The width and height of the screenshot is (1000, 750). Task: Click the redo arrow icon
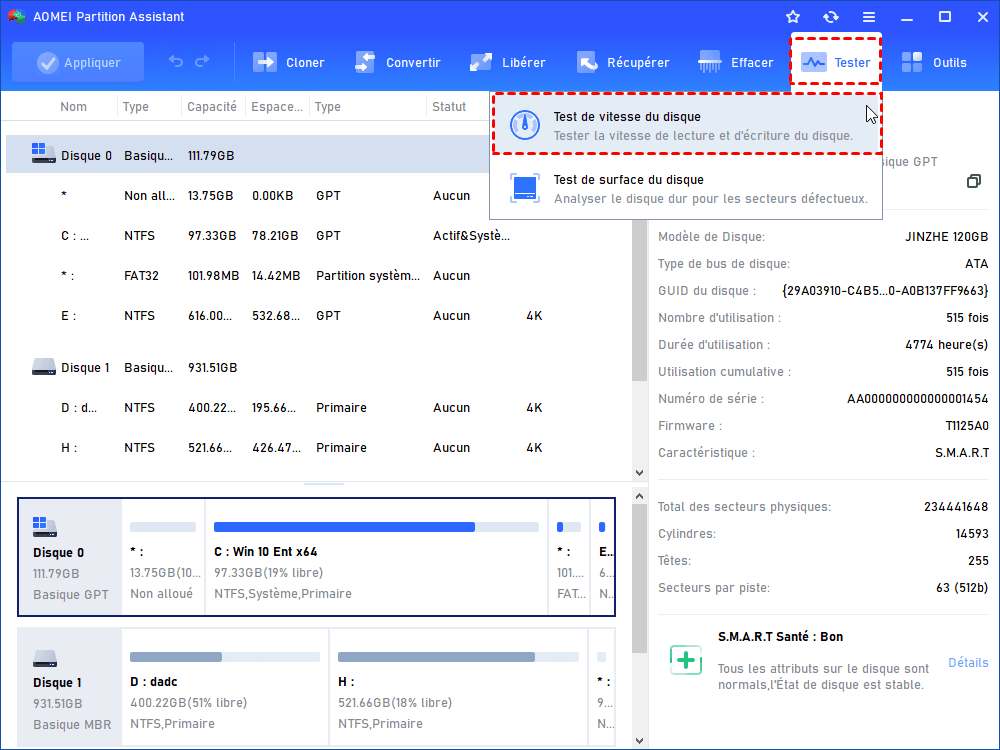[x=203, y=62]
